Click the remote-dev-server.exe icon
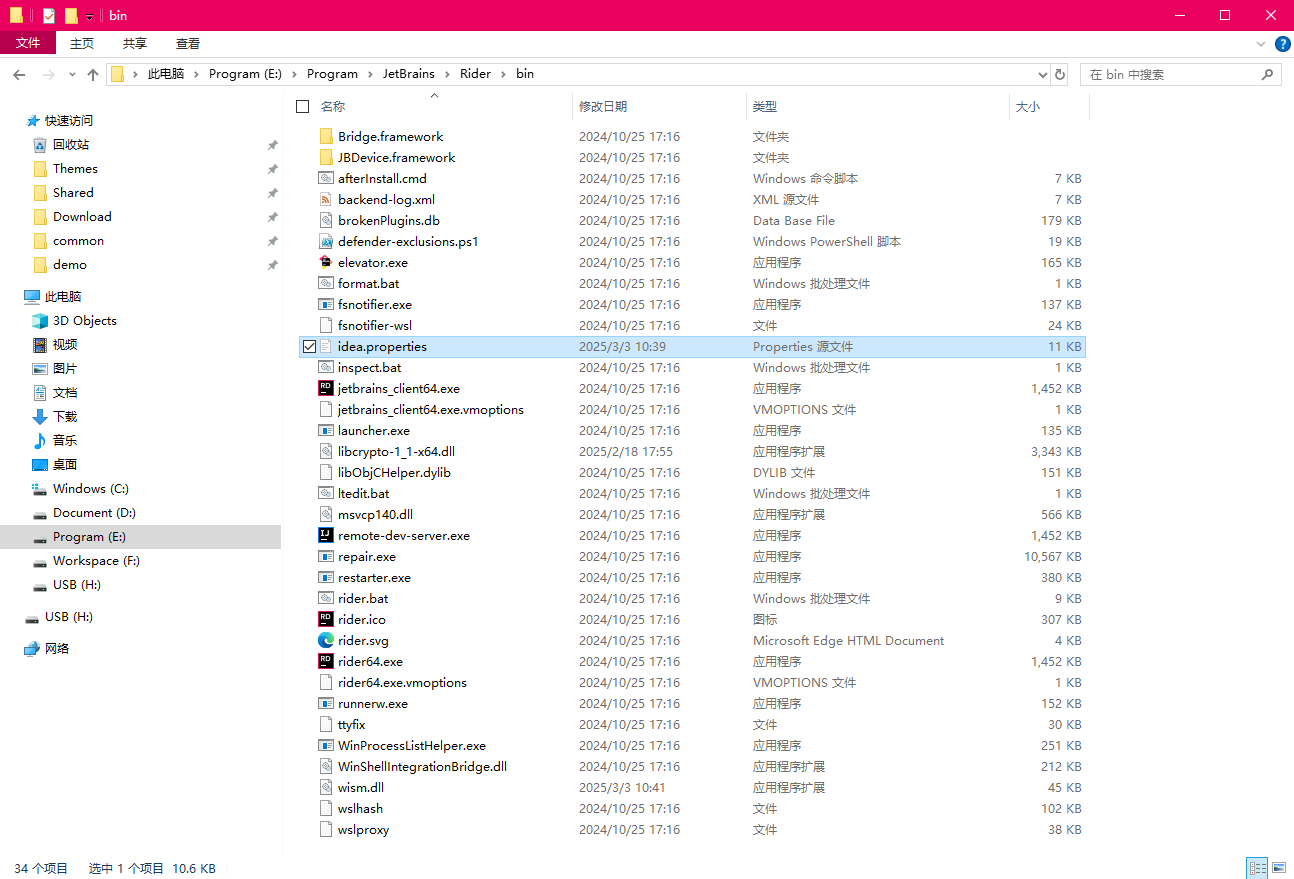Viewport: 1294px width, 879px height. 325,535
